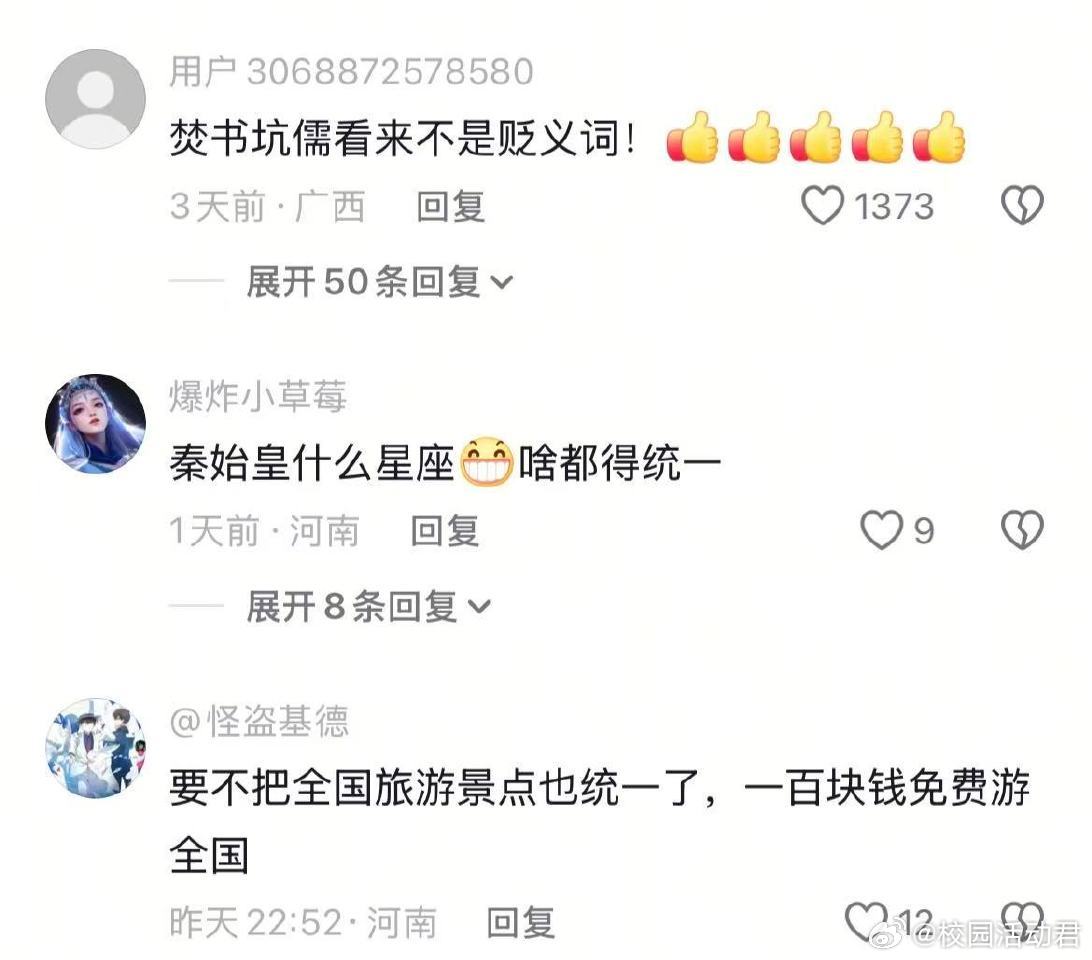Screen dimensions: 1092x960
Task: Open 爆炸小草莓's profile avatar
Action: tap(95, 424)
